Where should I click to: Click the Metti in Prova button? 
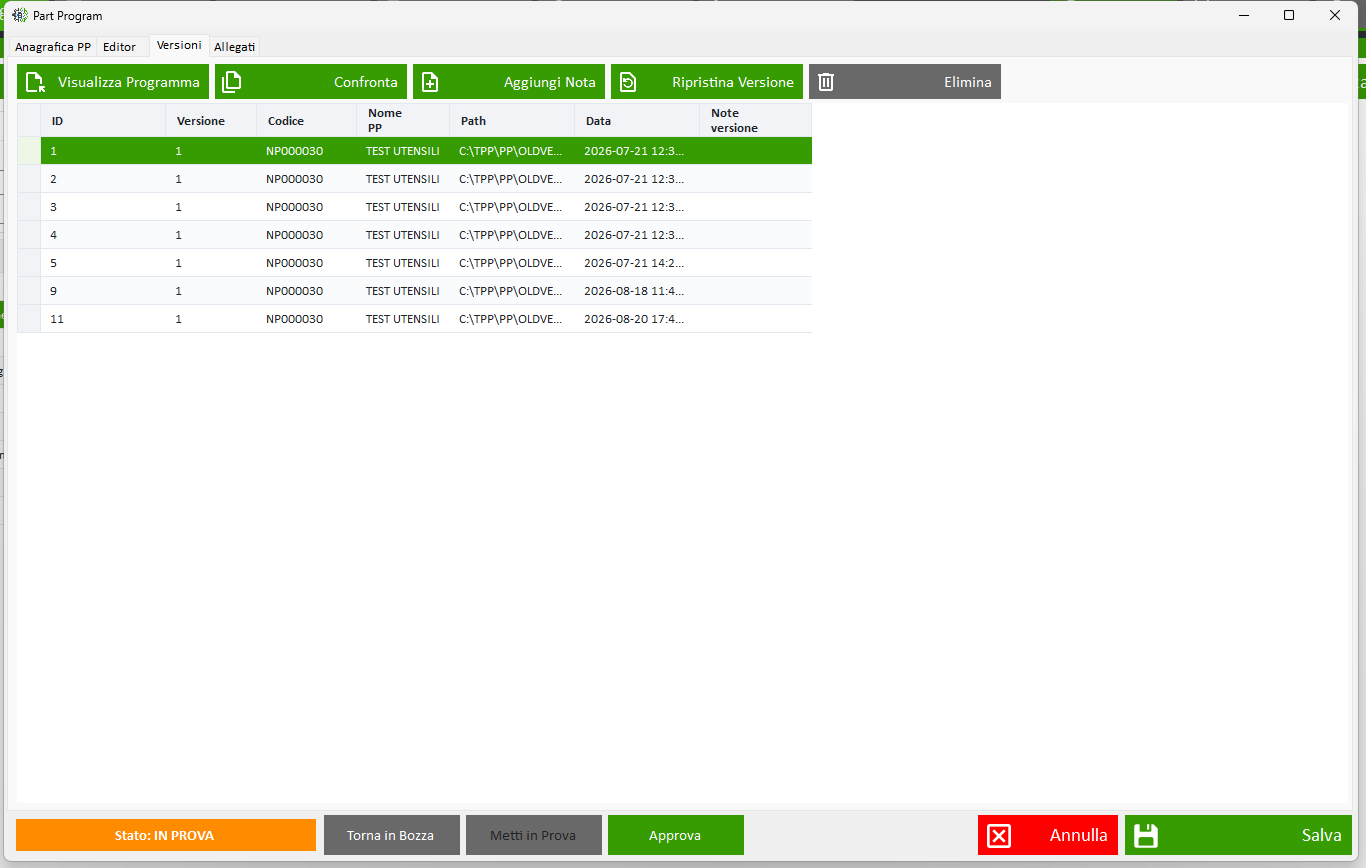pos(534,835)
